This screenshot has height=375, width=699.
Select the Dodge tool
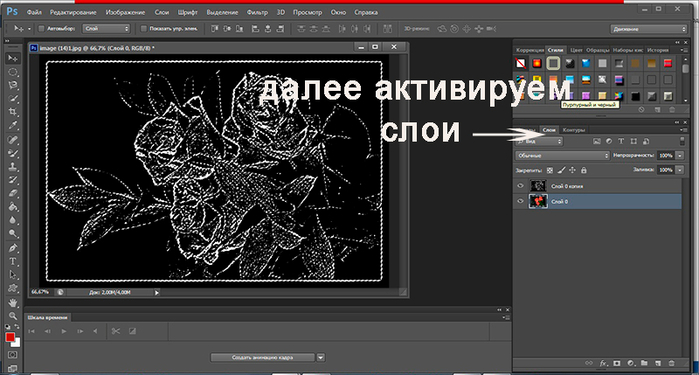click(12, 234)
